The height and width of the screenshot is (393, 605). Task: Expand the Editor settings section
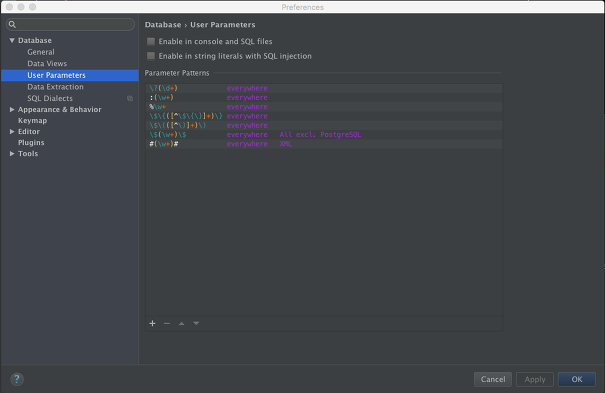click(x=12, y=132)
